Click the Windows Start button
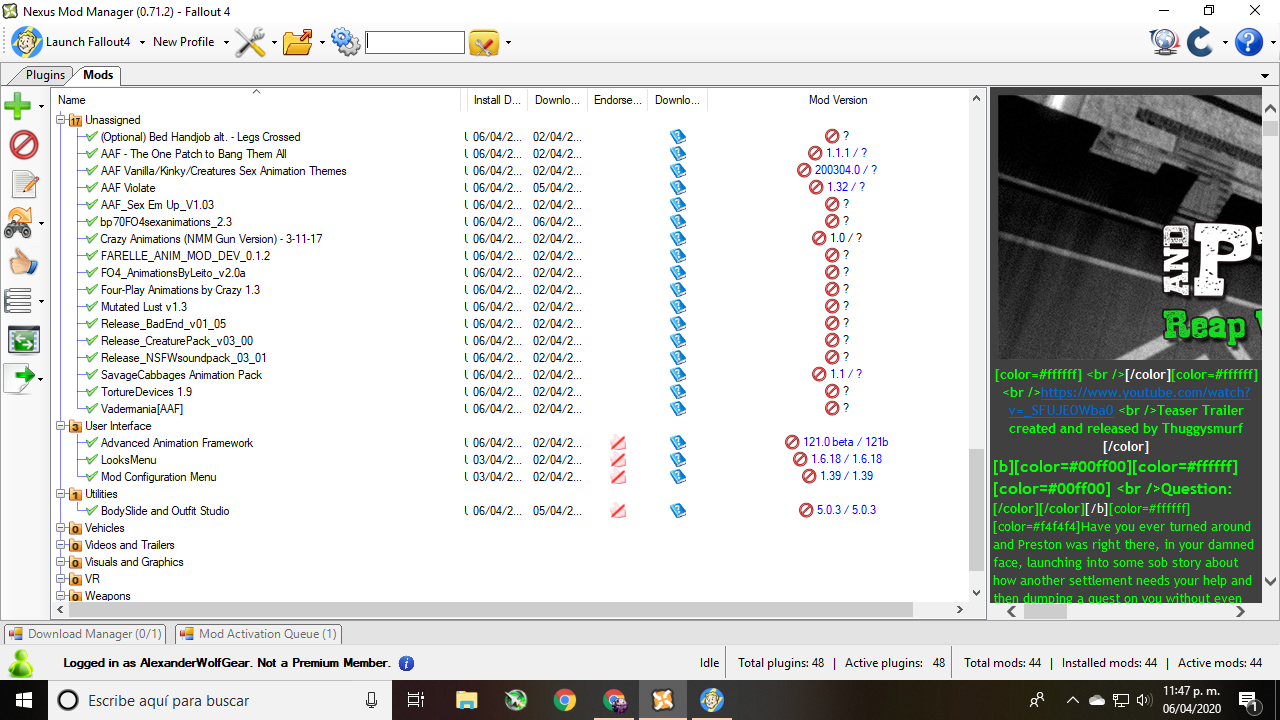This screenshot has height=720, width=1280. (23, 700)
